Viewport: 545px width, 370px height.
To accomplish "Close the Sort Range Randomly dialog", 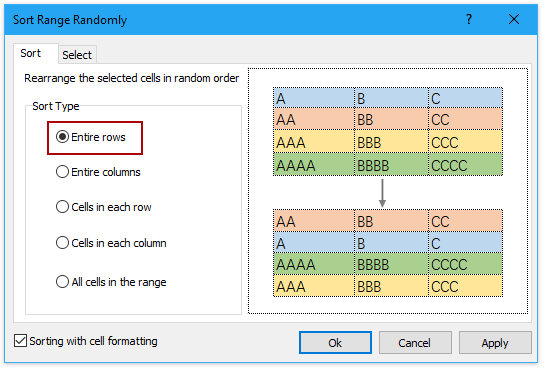I will pyautogui.click(x=514, y=19).
